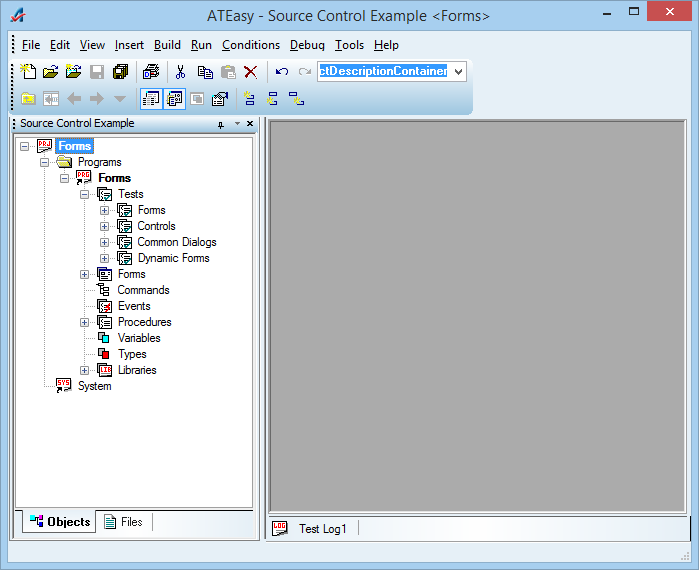The height and width of the screenshot is (570, 699).
Task: Click the Copy icon
Action: pos(205,72)
